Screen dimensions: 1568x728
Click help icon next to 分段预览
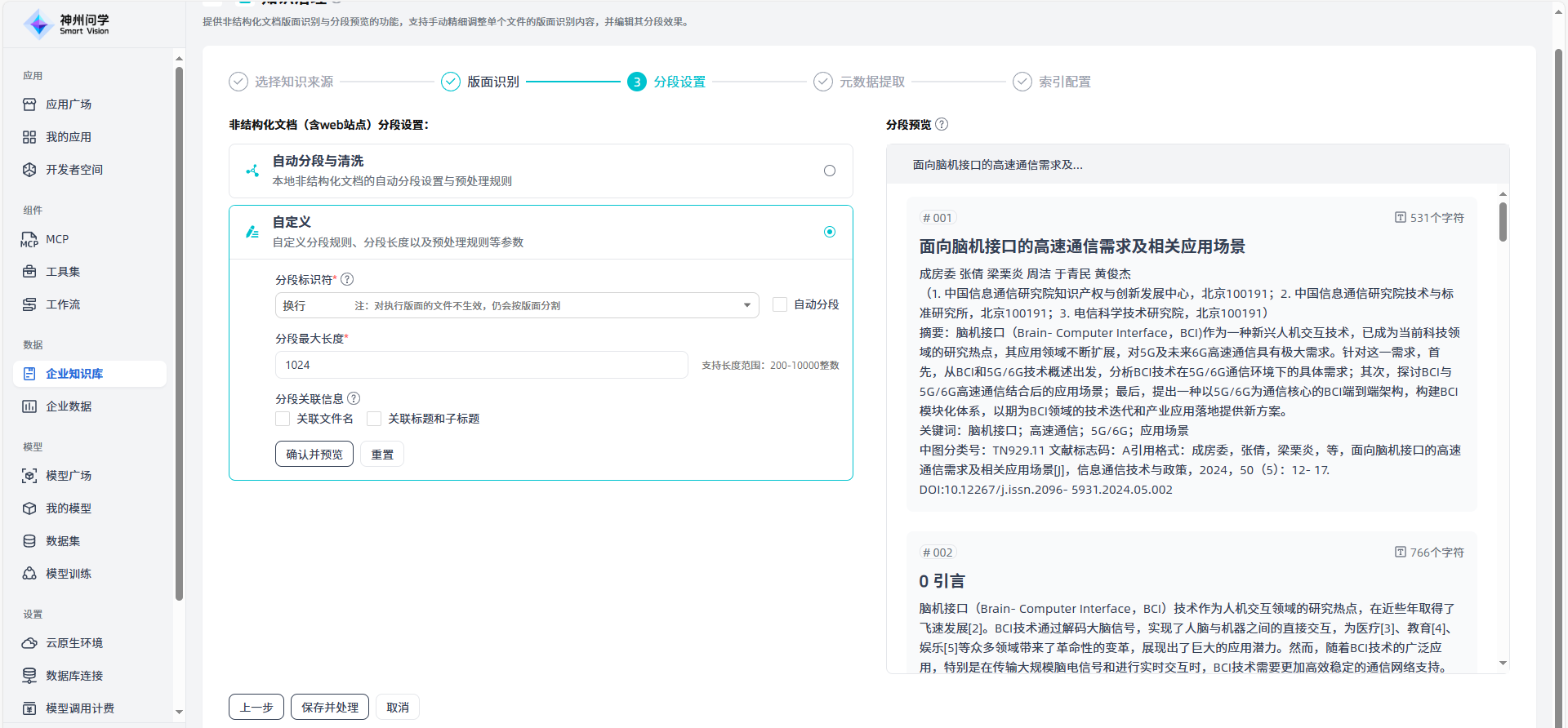(942, 124)
